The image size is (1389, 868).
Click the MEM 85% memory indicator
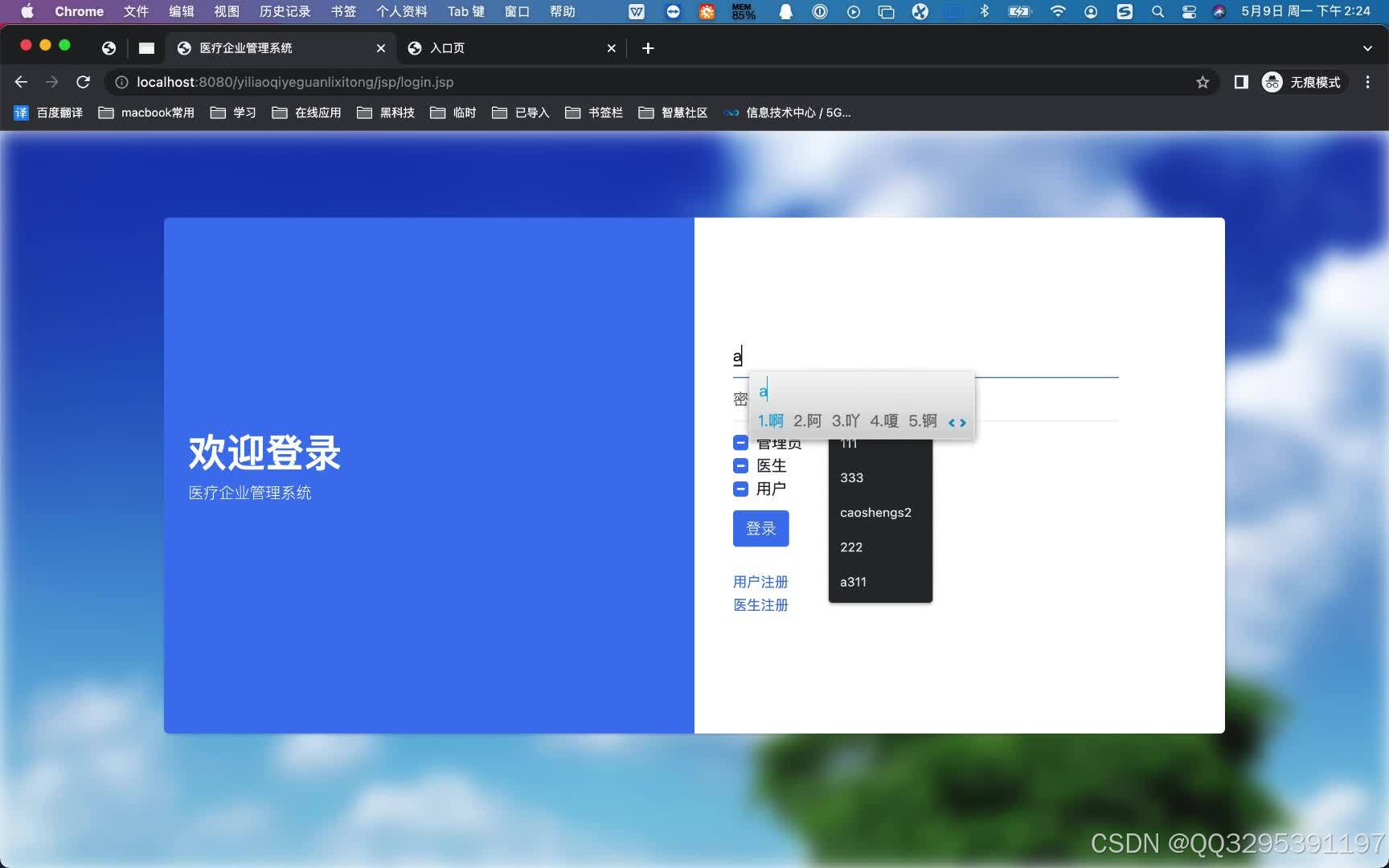[744, 11]
